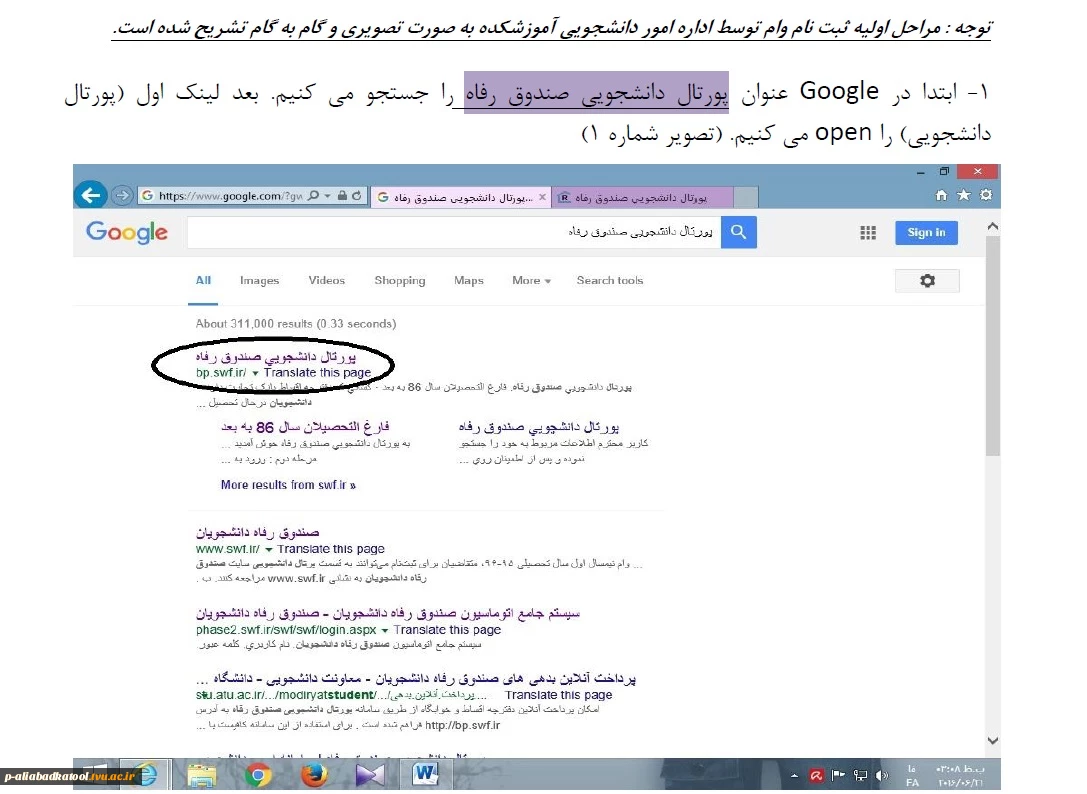Open the right-hand sitelink under the first result
The width and height of the screenshot is (1087, 794).
coord(539,427)
